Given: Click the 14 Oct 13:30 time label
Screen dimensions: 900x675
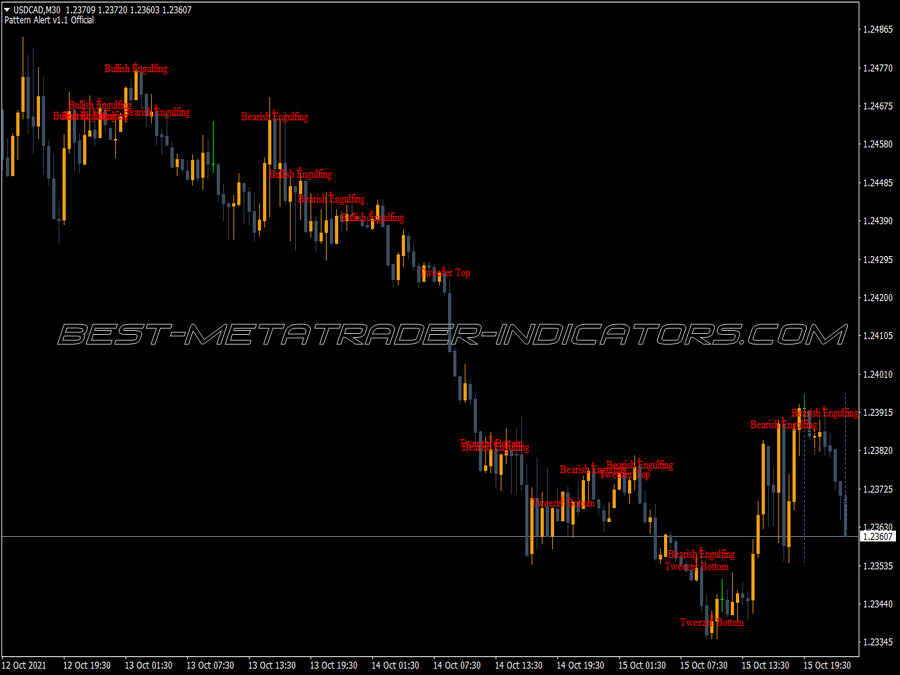Looking at the screenshot, I should tap(519, 665).
